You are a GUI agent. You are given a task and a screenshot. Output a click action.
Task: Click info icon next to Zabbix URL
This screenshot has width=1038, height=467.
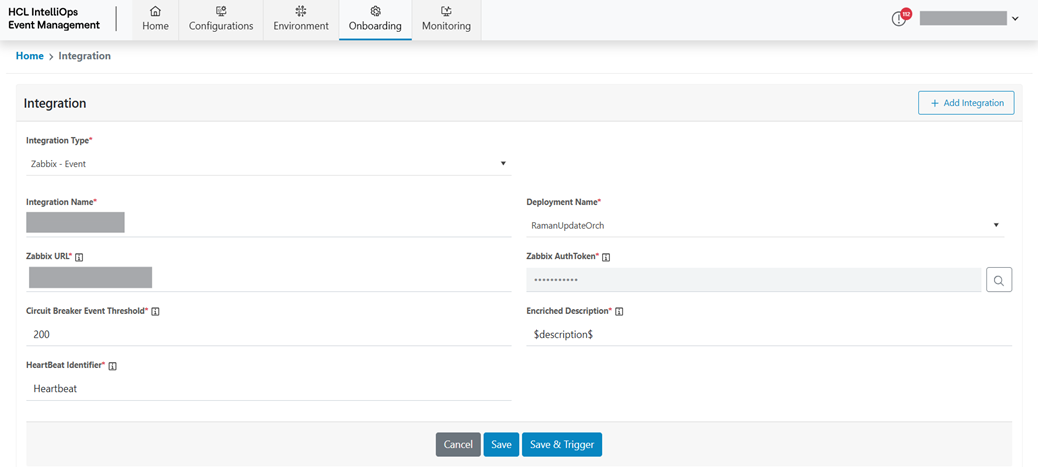pos(79,256)
